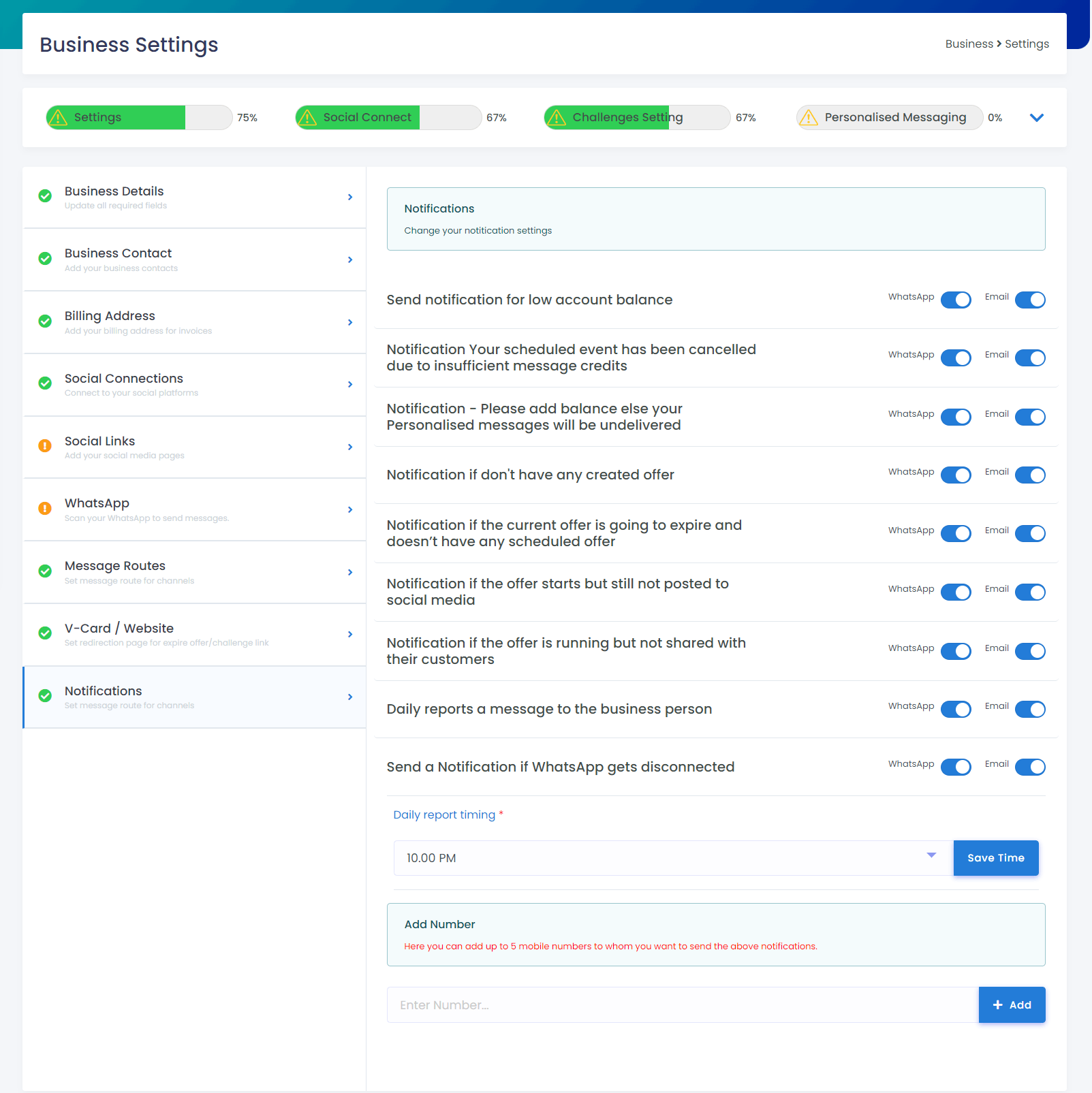This screenshot has width=1092, height=1093.
Task: Expand Social Connections via its chevron arrow
Action: (350, 384)
